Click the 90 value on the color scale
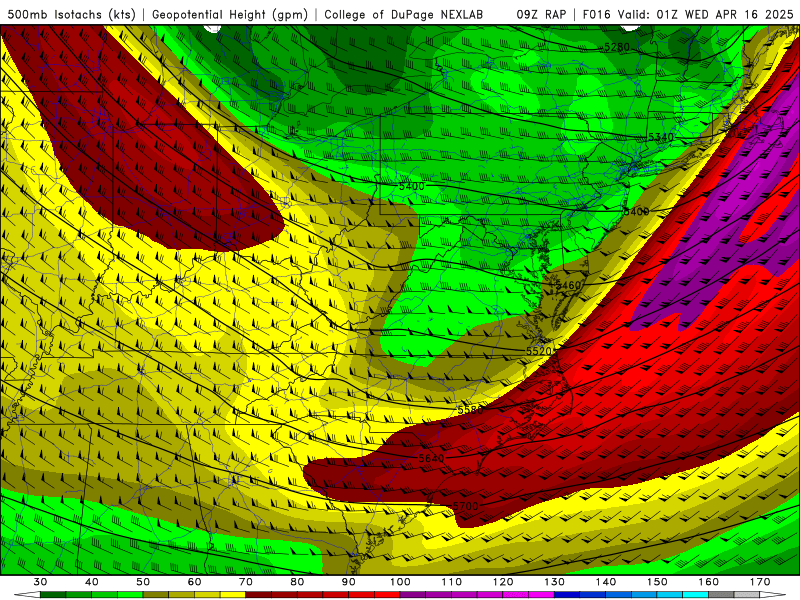 tap(348, 582)
